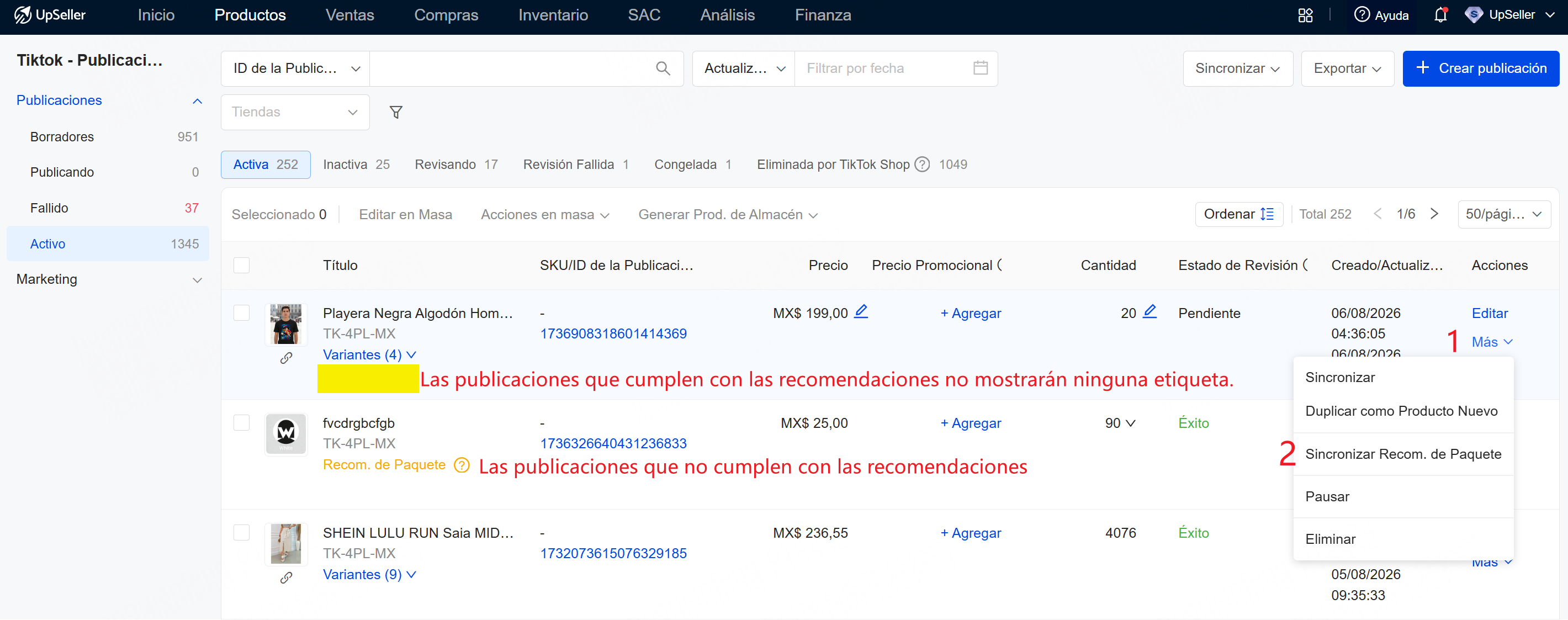This screenshot has height=620, width=1568.
Task: Open the Ventas top menu
Action: pos(349,15)
